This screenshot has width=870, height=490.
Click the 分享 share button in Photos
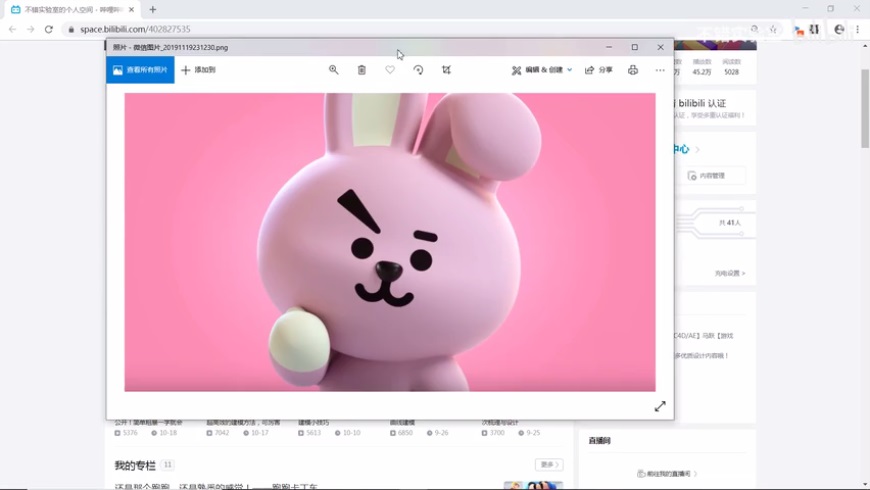click(599, 70)
